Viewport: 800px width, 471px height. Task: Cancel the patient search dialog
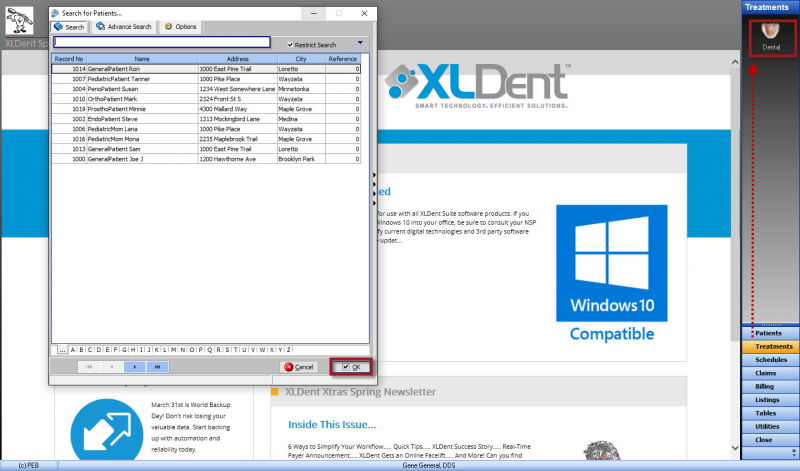299,367
